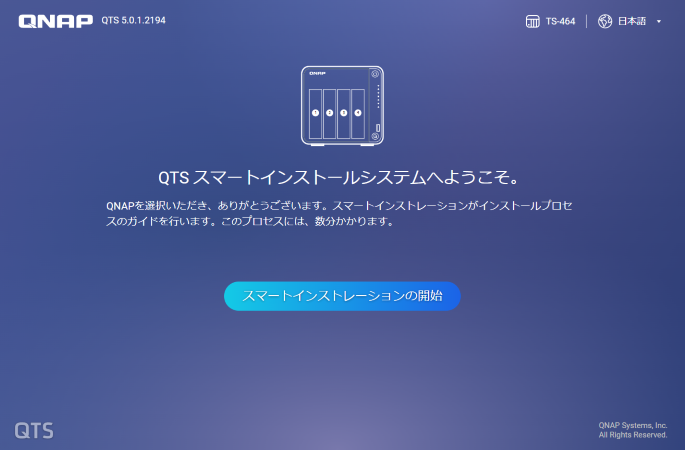The image size is (685, 450).
Task: Click the QTS 5.0.1.2194 version text
Action: tap(134, 20)
